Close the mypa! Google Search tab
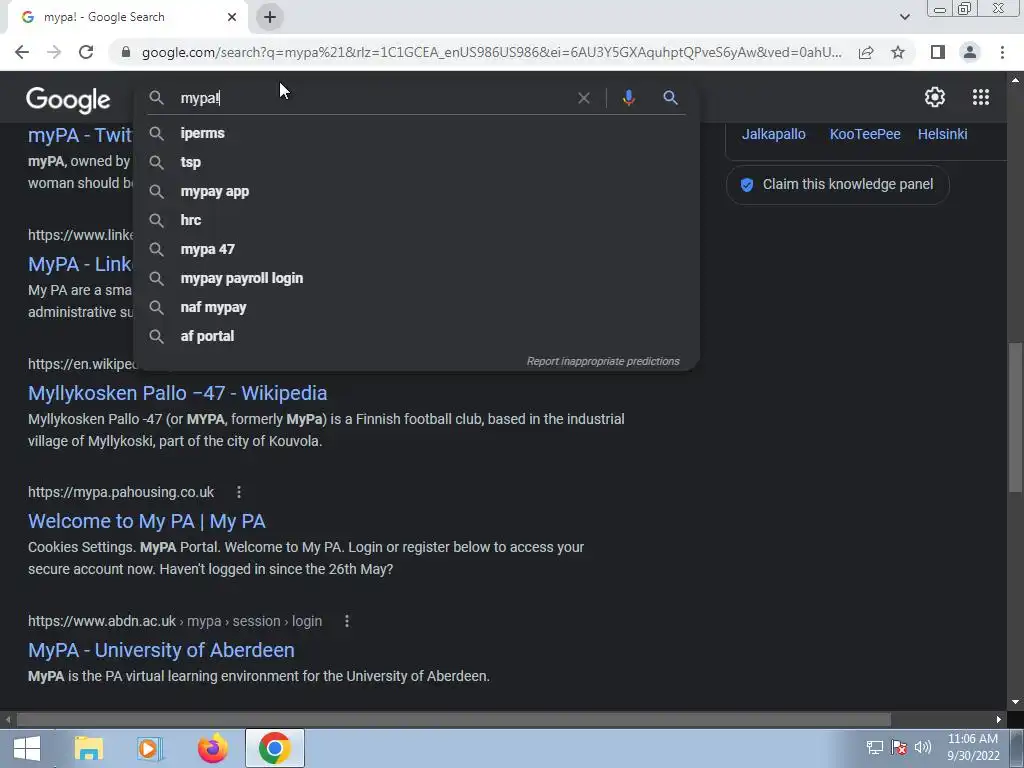 point(232,17)
